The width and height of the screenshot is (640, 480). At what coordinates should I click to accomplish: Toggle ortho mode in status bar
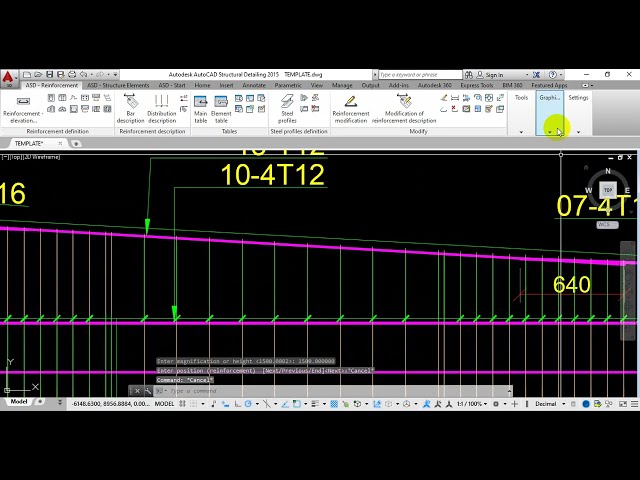(x=238, y=404)
